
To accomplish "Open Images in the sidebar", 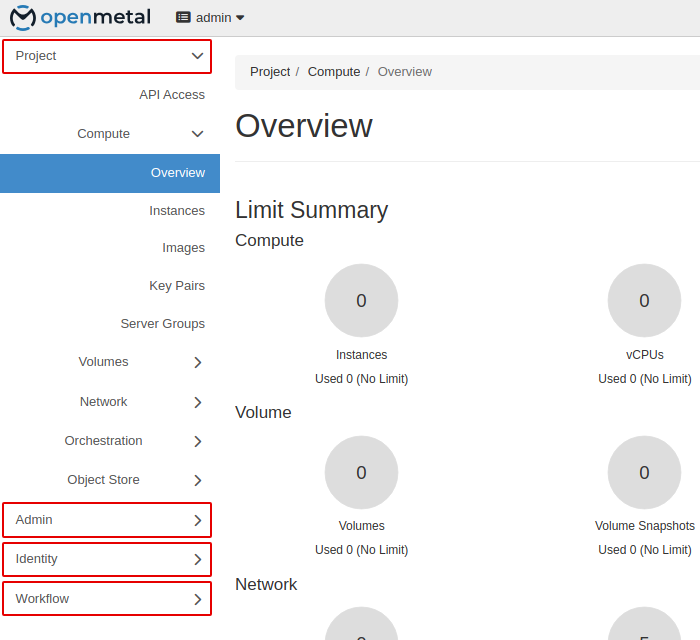I will click(183, 248).
